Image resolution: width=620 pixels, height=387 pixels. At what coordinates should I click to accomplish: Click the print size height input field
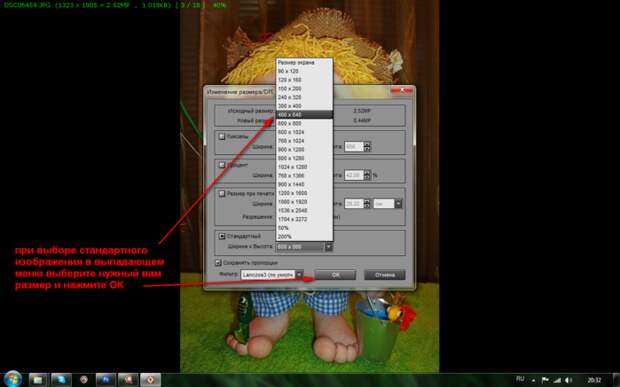tap(354, 204)
